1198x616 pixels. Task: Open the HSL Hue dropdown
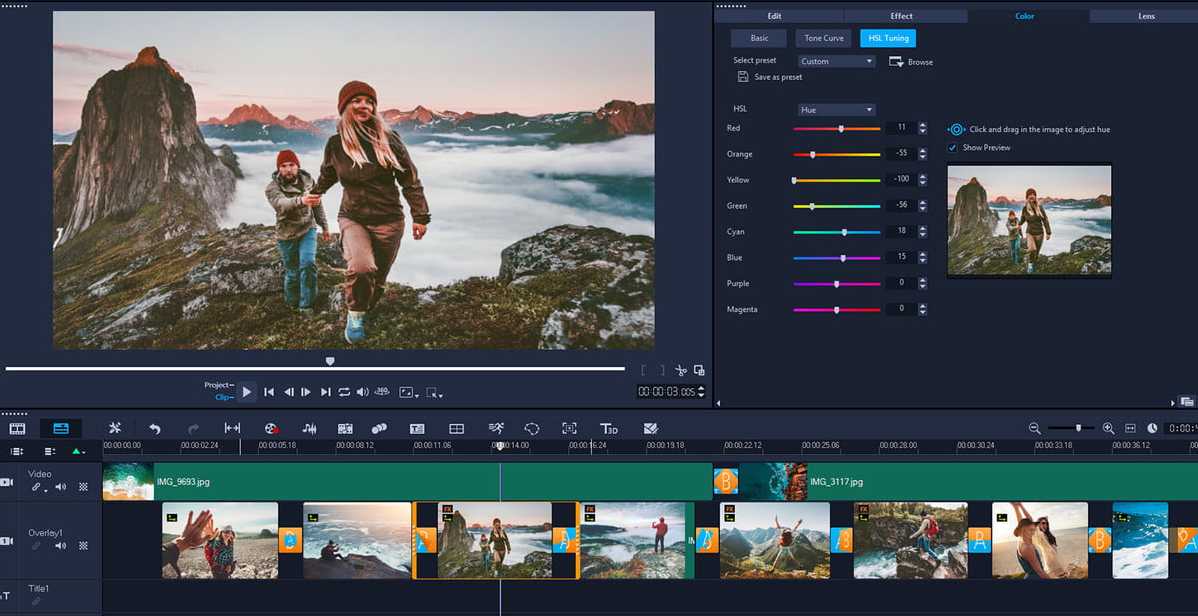click(x=836, y=109)
